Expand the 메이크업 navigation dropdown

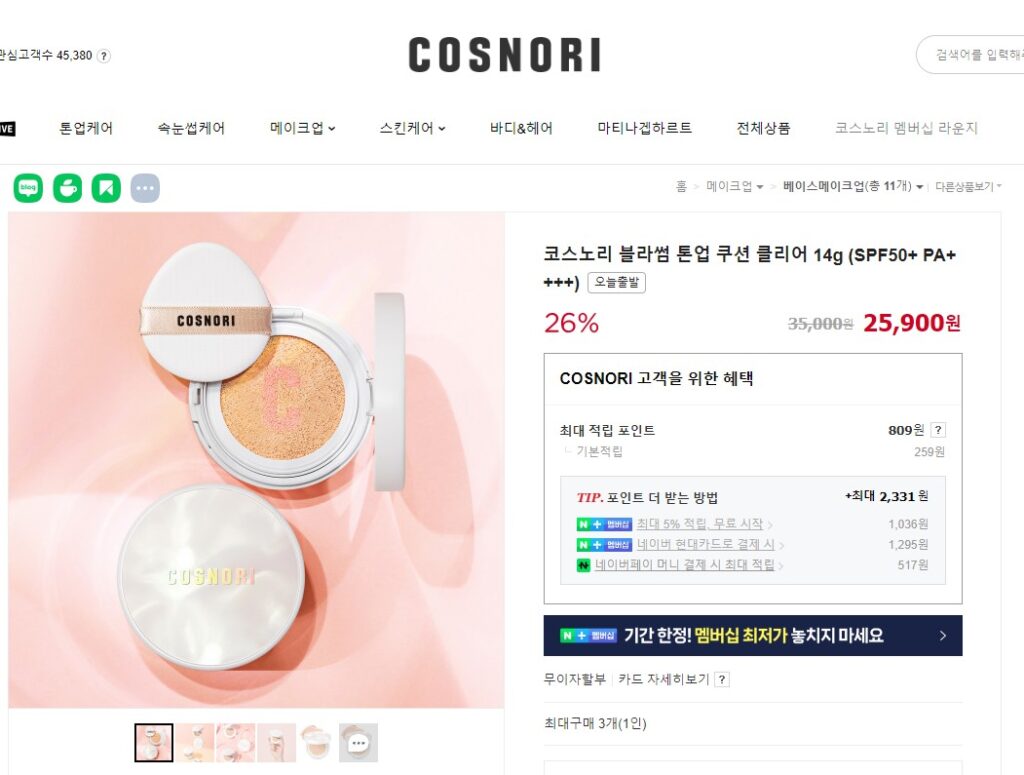pos(302,128)
